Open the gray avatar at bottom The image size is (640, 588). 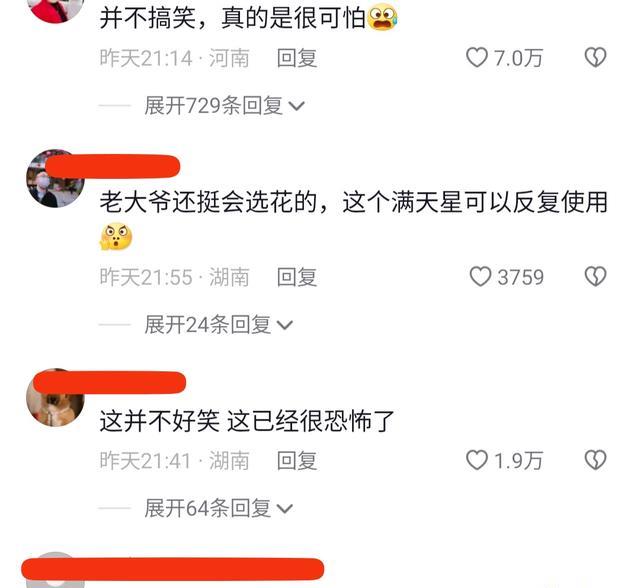pyautogui.click(x=55, y=570)
